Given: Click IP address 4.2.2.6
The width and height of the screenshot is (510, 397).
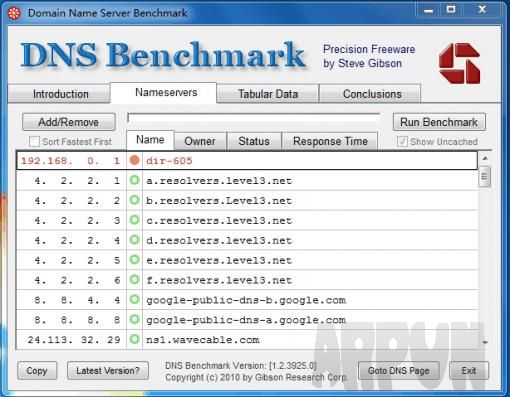Looking at the screenshot, I should (77, 280).
